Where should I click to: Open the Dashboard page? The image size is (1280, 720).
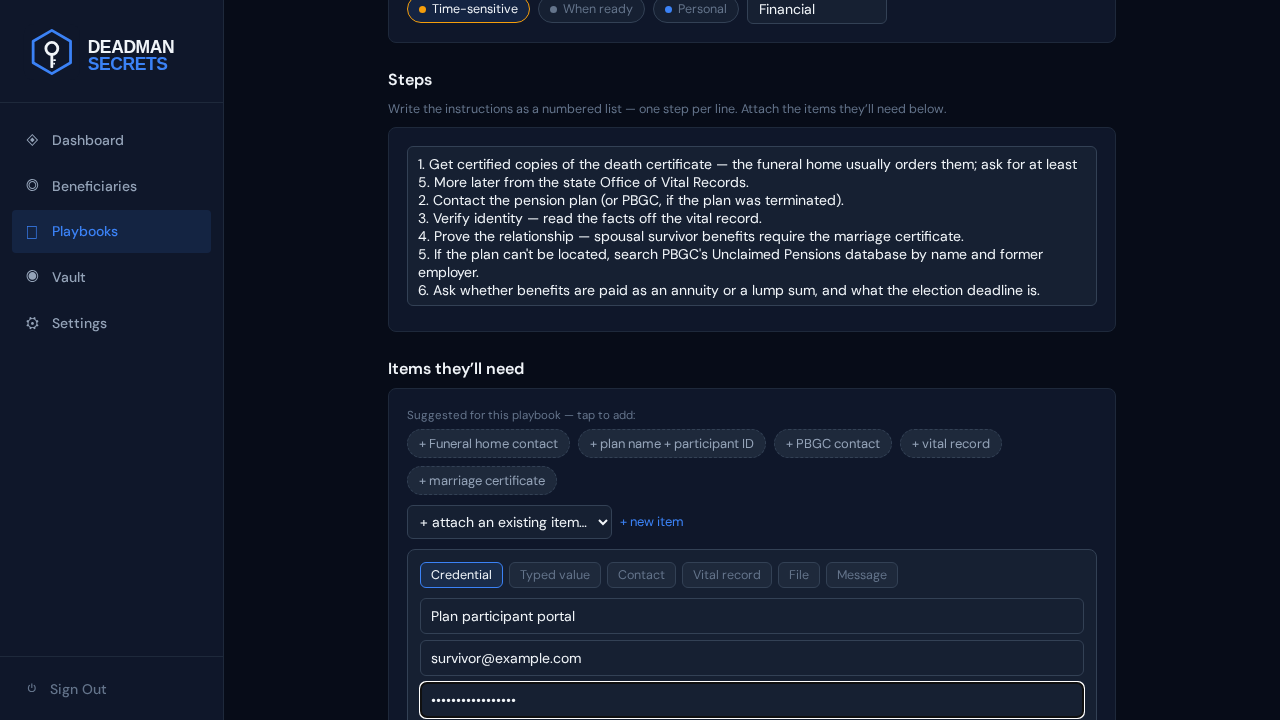pos(111,140)
